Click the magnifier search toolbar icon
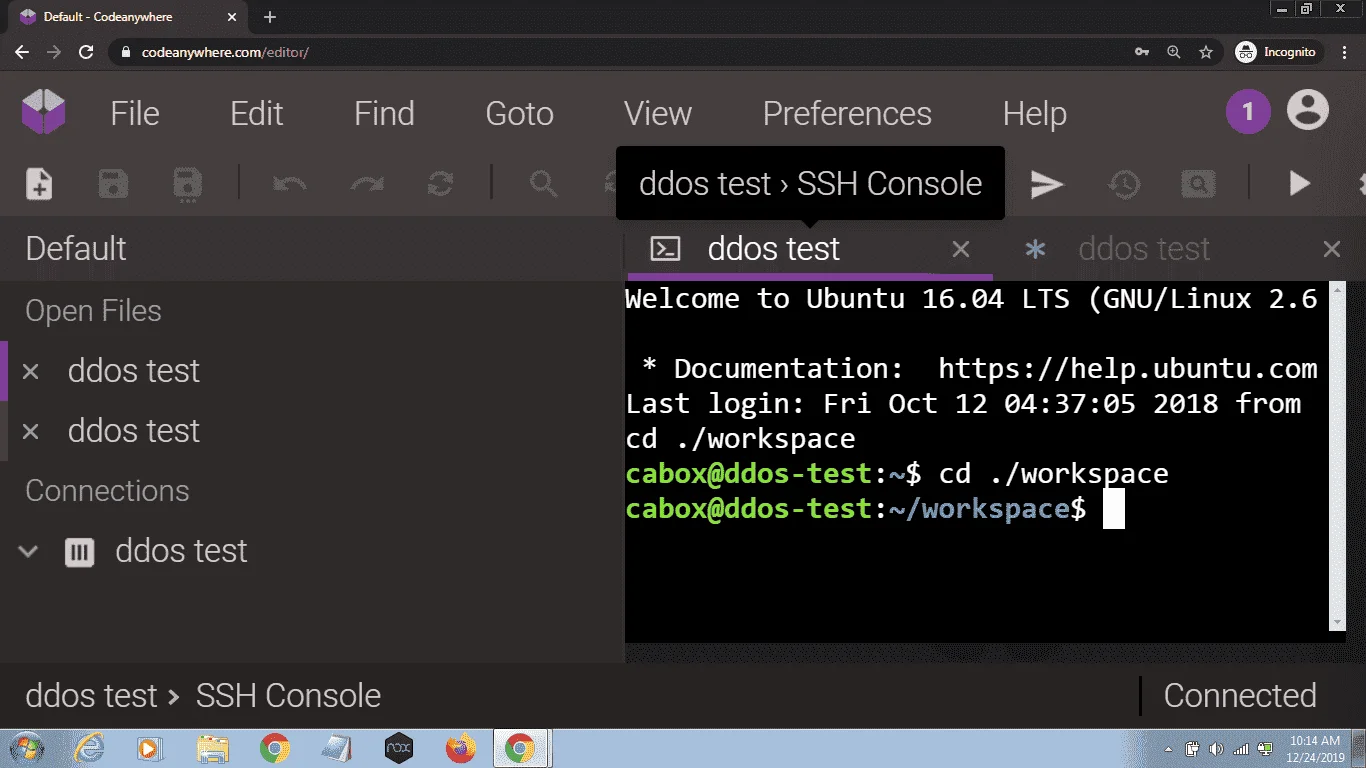 pyautogui.click(x=543, y=184)
